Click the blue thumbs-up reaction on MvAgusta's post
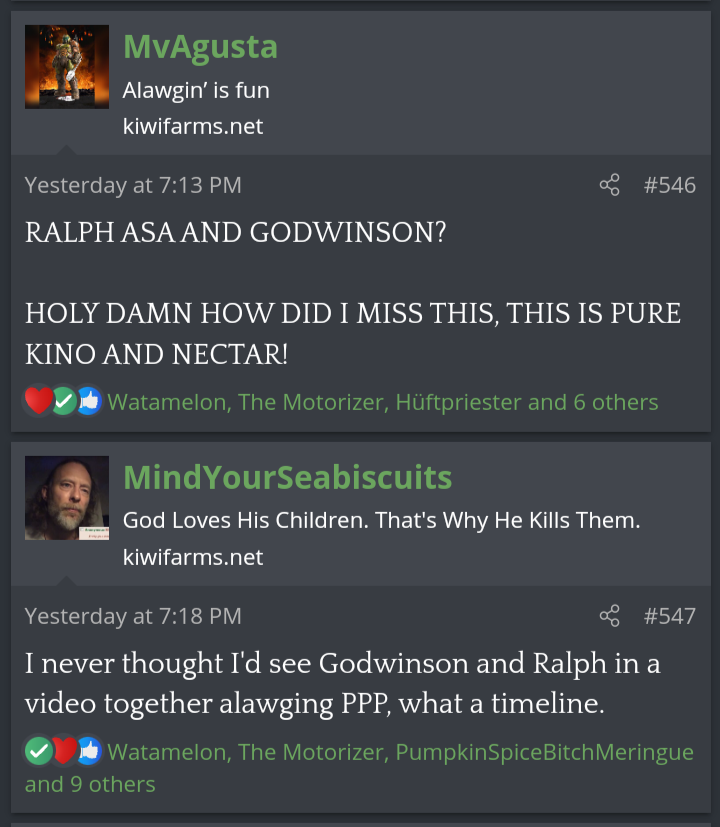720x827 pixels. [x=89, y=401]
